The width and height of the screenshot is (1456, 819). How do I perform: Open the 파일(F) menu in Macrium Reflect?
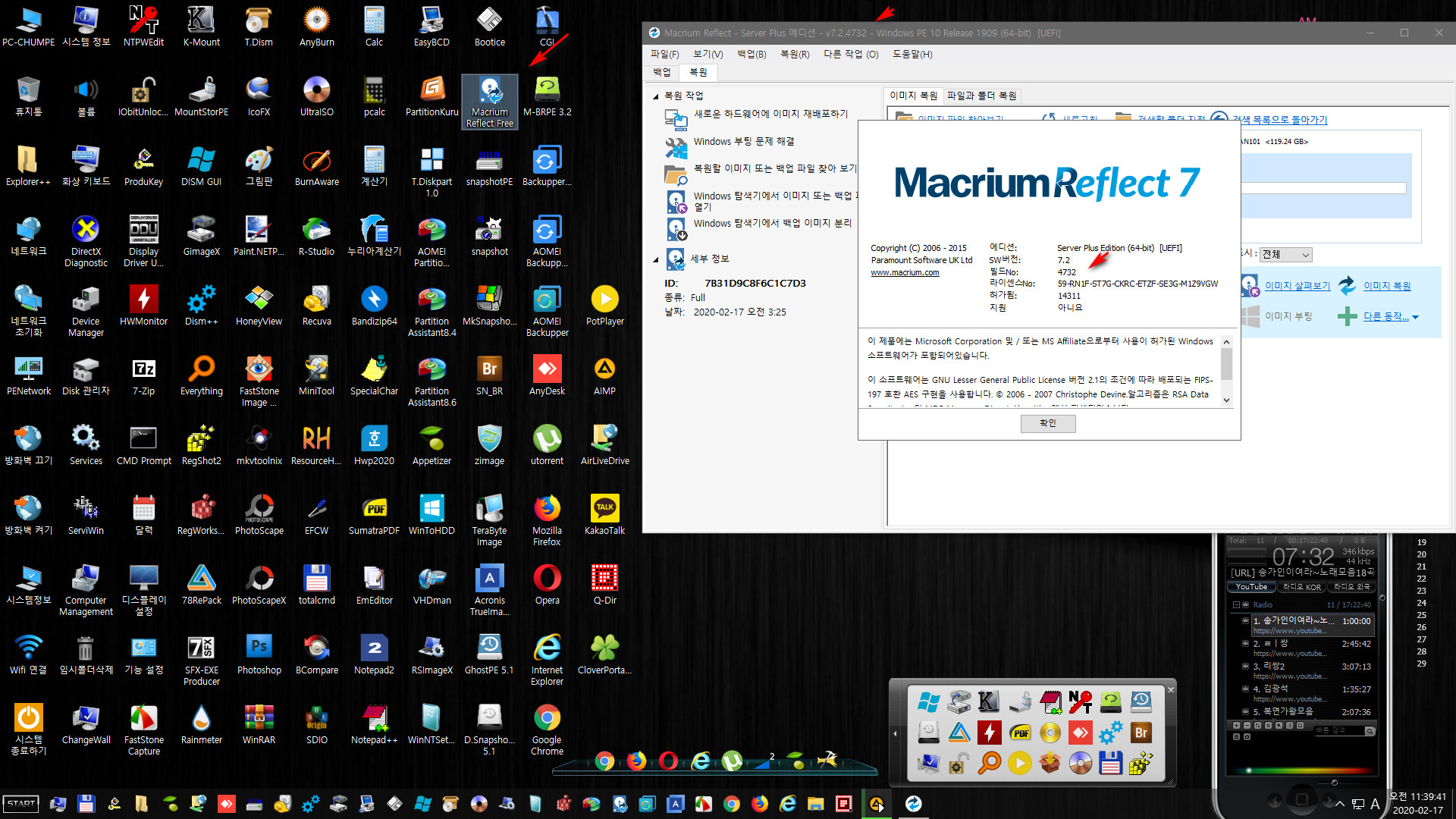point(664,55)
